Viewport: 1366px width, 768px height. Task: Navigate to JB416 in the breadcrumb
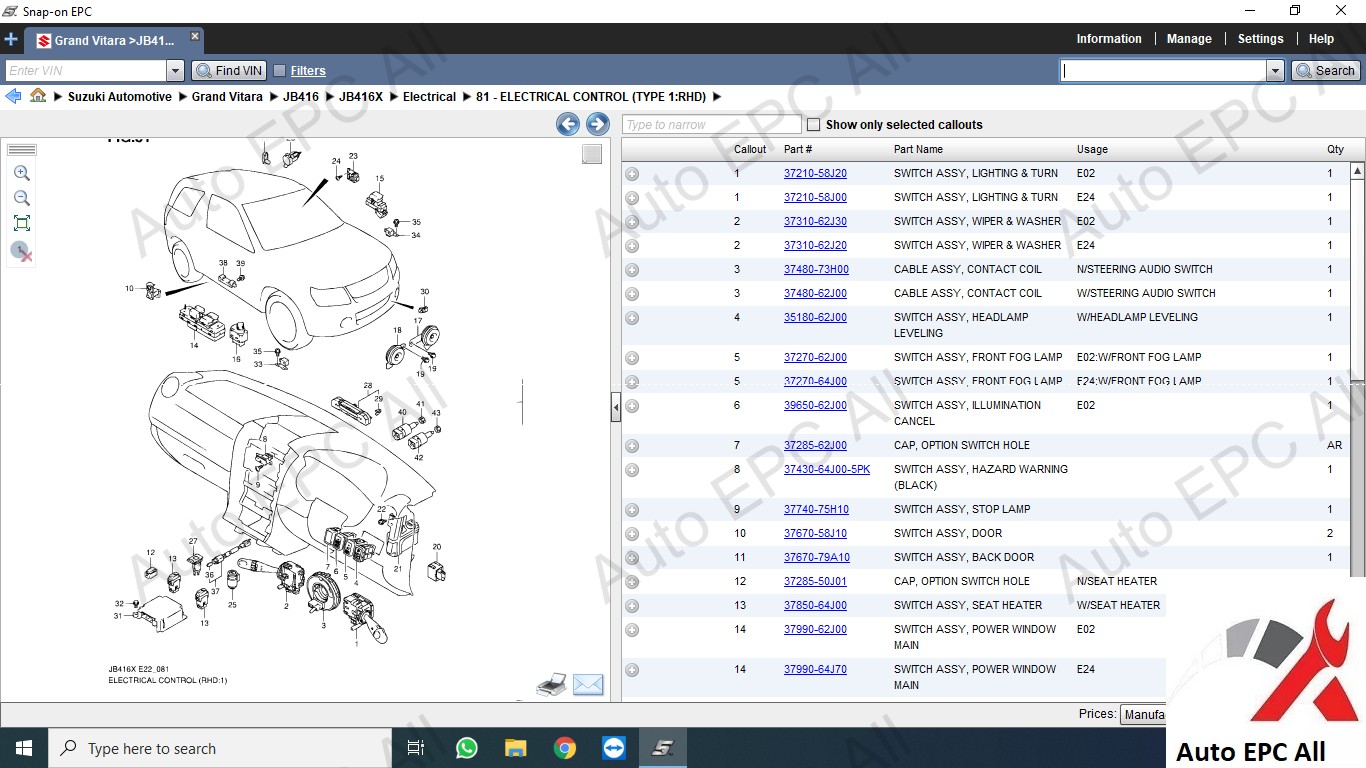301,97
